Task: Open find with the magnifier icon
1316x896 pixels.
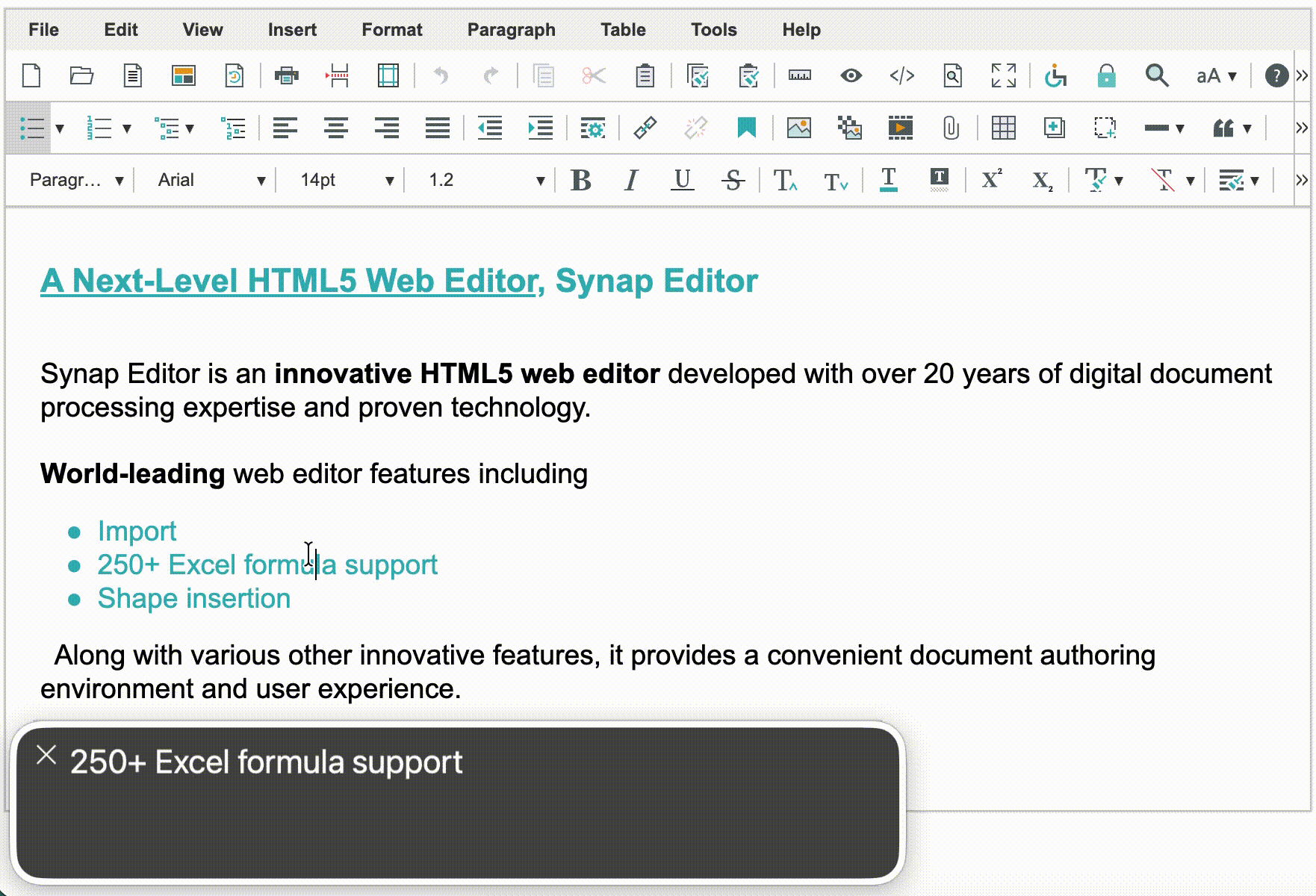Action: coord(1157,75)
